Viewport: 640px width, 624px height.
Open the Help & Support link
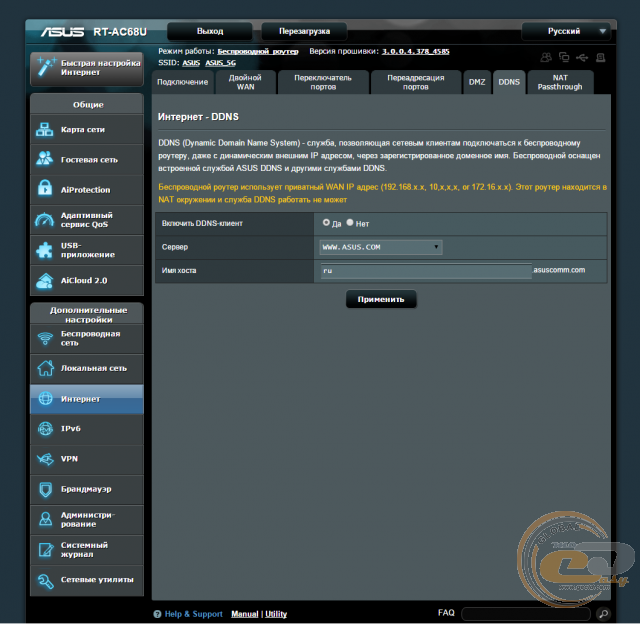click(193, 614)
